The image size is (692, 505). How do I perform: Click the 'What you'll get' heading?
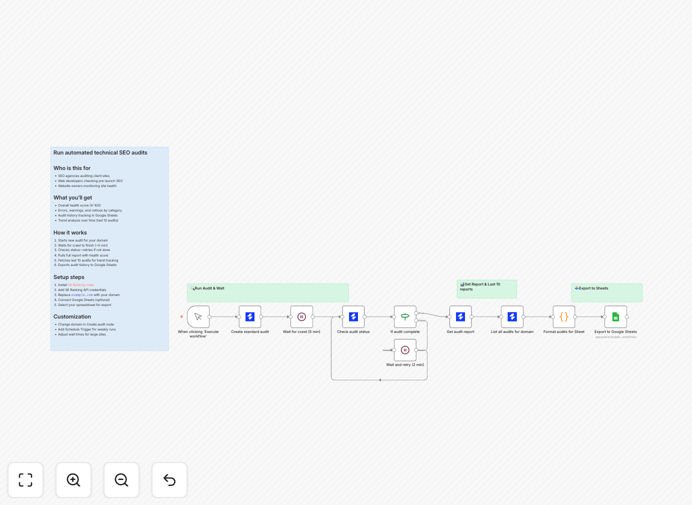pos(73,198)
